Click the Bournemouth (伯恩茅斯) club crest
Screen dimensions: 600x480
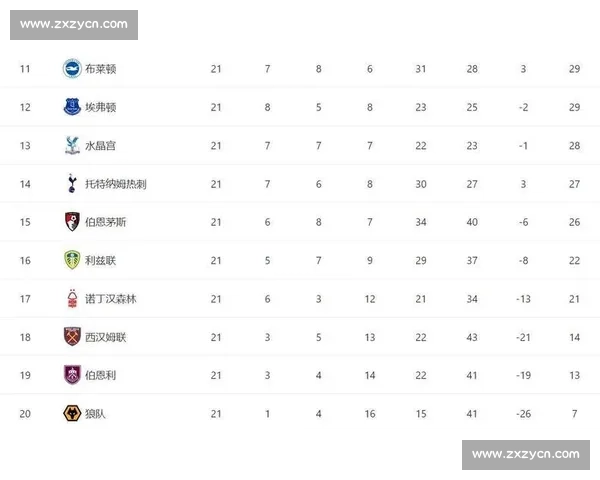pos(72,222)
